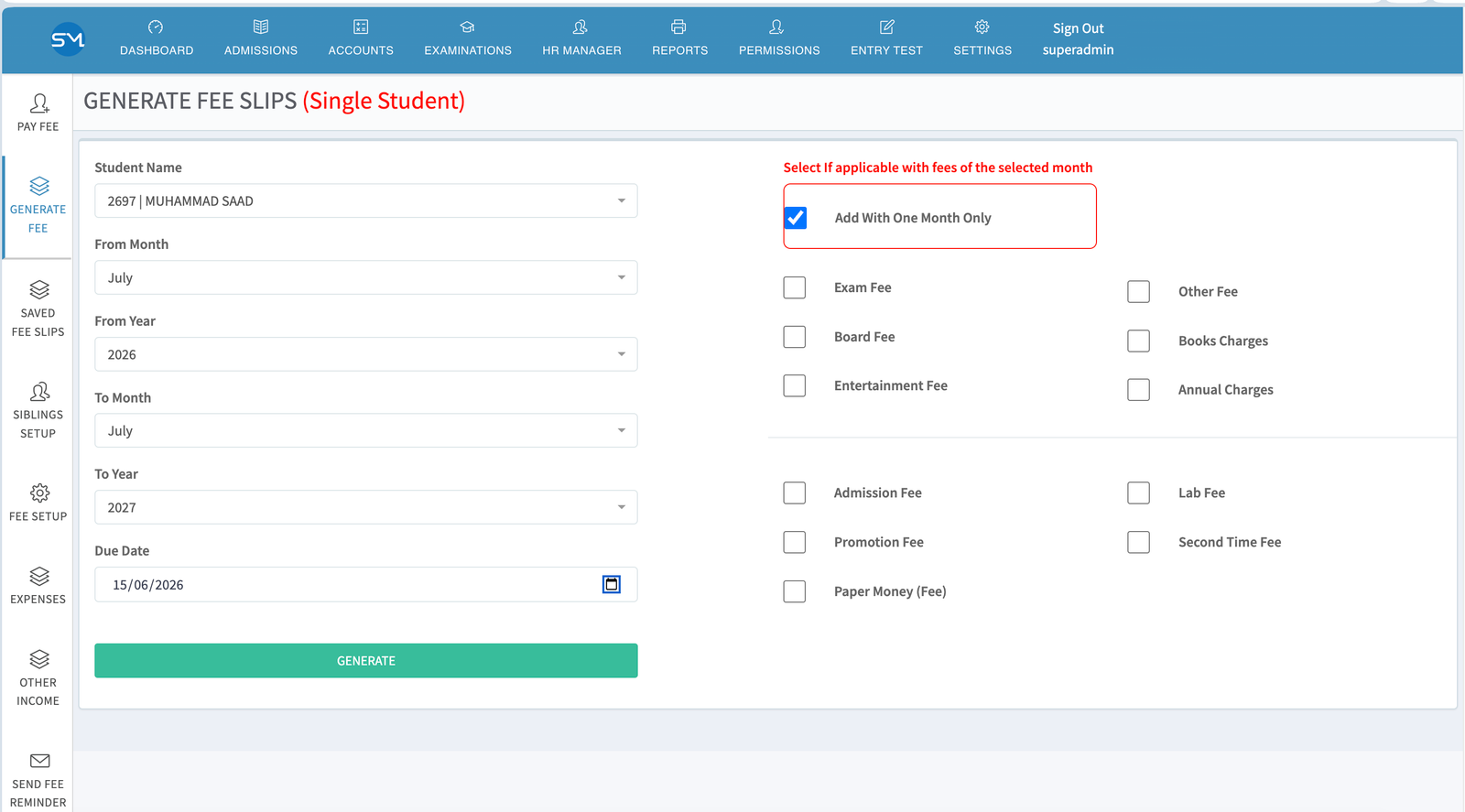Open DASHBOARD menu label

(x=157, y=50)
